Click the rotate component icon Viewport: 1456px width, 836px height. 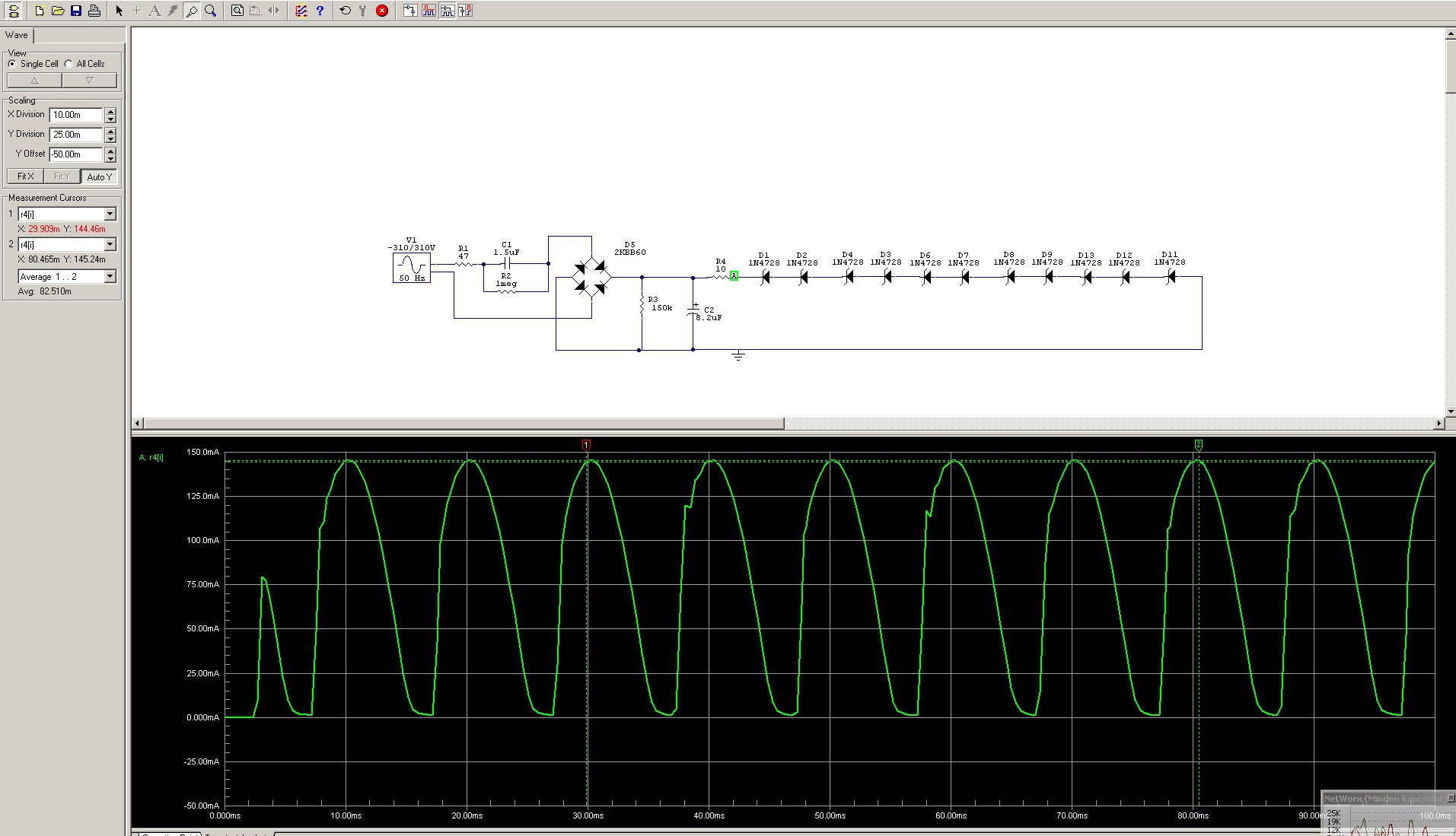click(x=256, y=11)
